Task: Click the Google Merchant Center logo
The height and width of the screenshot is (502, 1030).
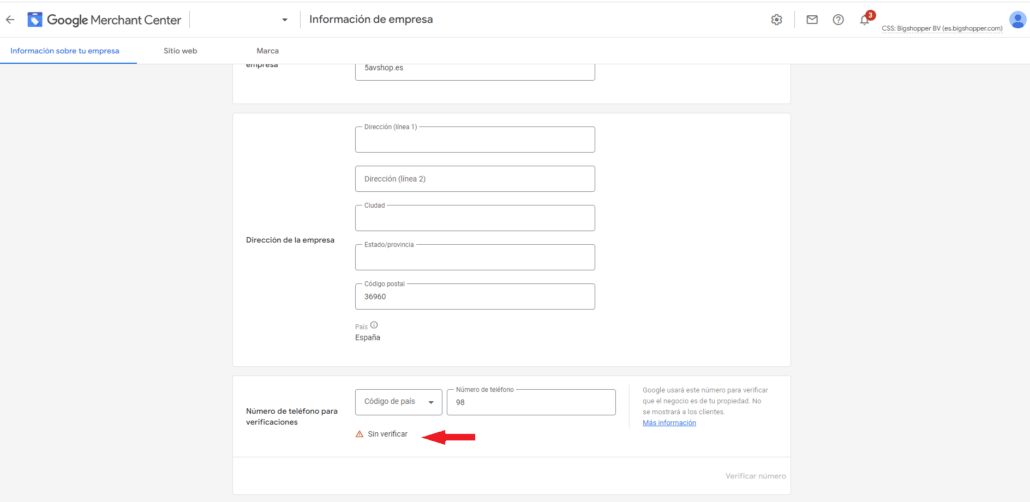Action: [x=35, y=19]
